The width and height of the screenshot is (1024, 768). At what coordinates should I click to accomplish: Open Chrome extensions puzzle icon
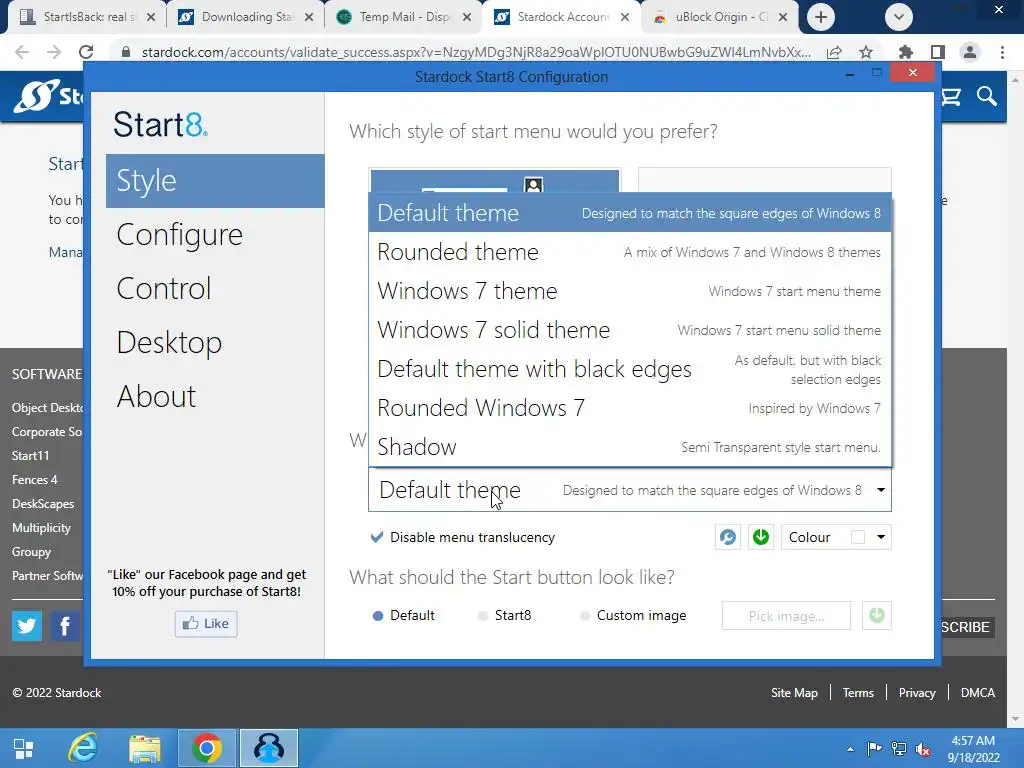(x=905, y=52)
